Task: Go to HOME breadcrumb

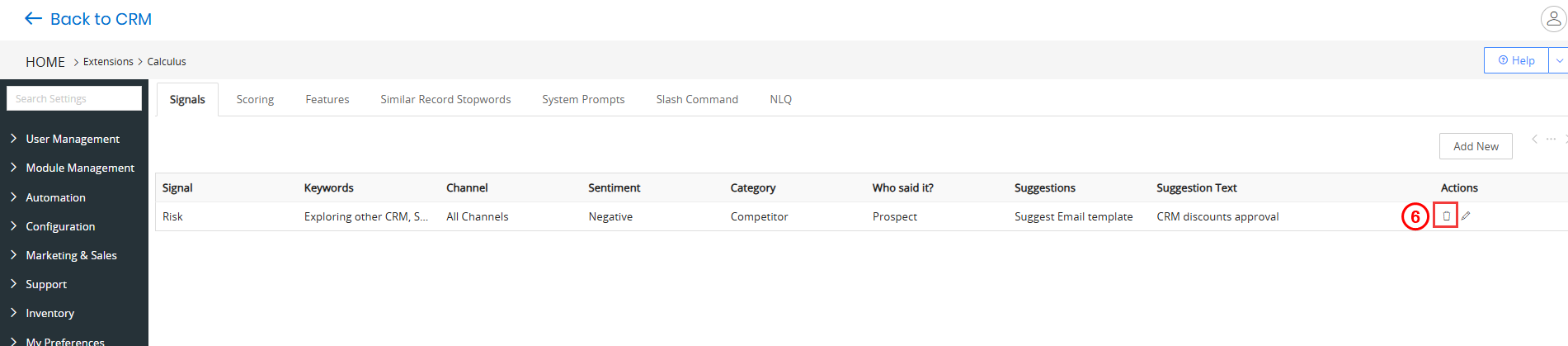Action: [45, 62]
